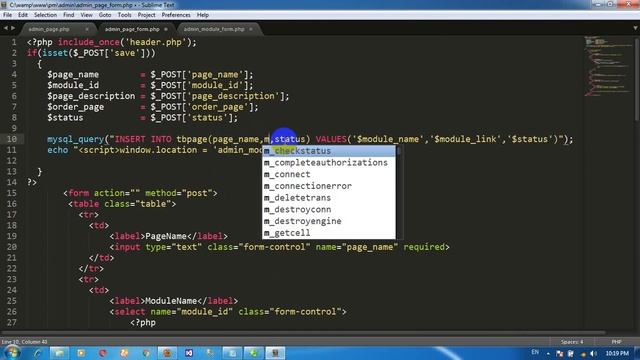Screen dimensions: 640x360
Task: Open the Selection menu
Action: coord(45,15)
